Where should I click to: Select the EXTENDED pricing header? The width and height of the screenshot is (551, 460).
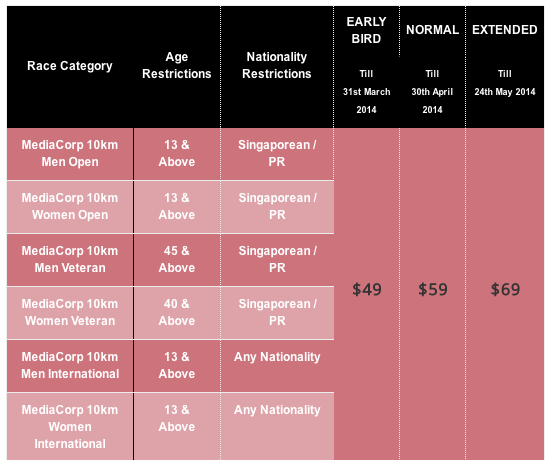click(x=505, y=30)
